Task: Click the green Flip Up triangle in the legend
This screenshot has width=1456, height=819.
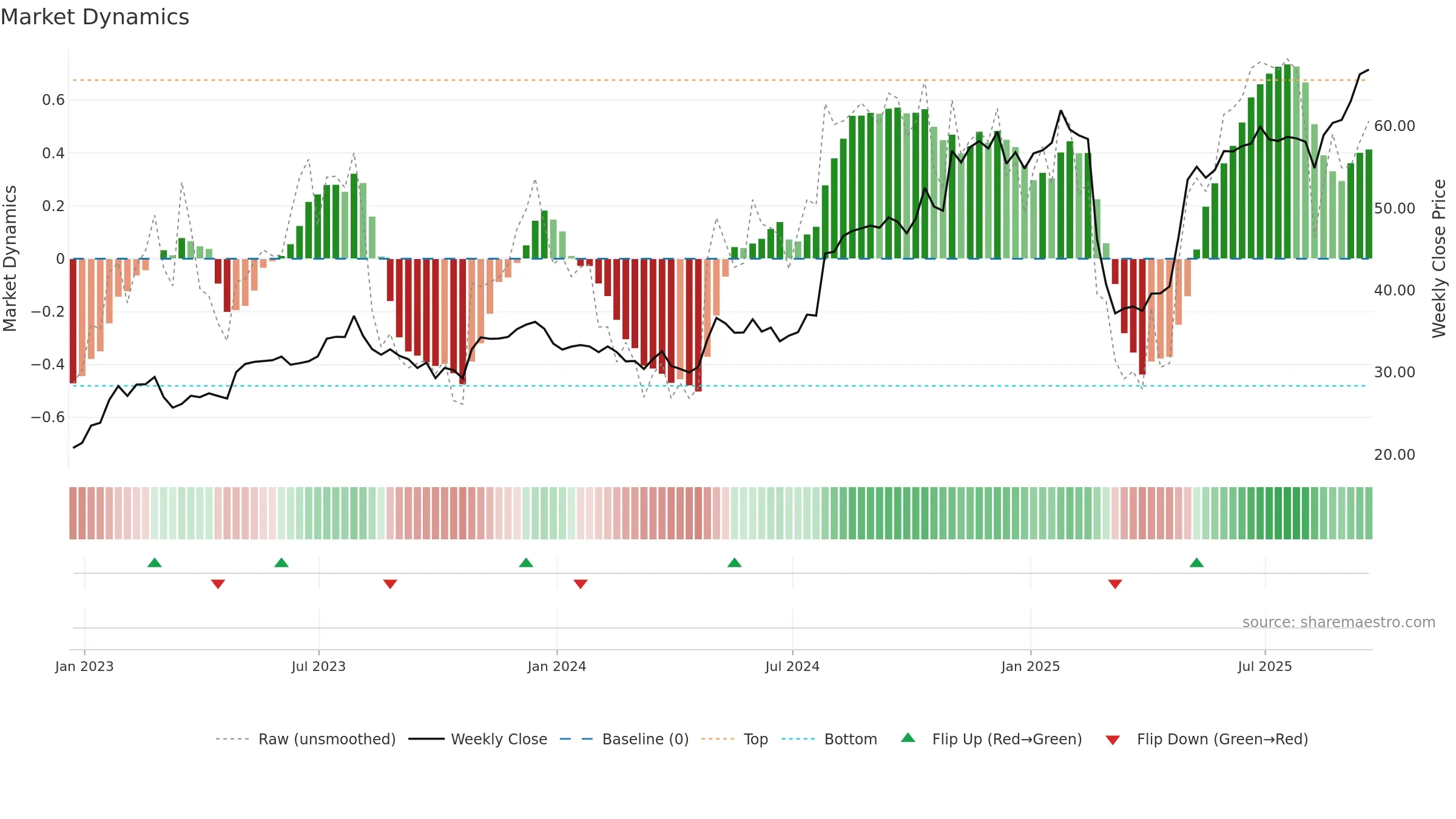Action: click(908, 738)
